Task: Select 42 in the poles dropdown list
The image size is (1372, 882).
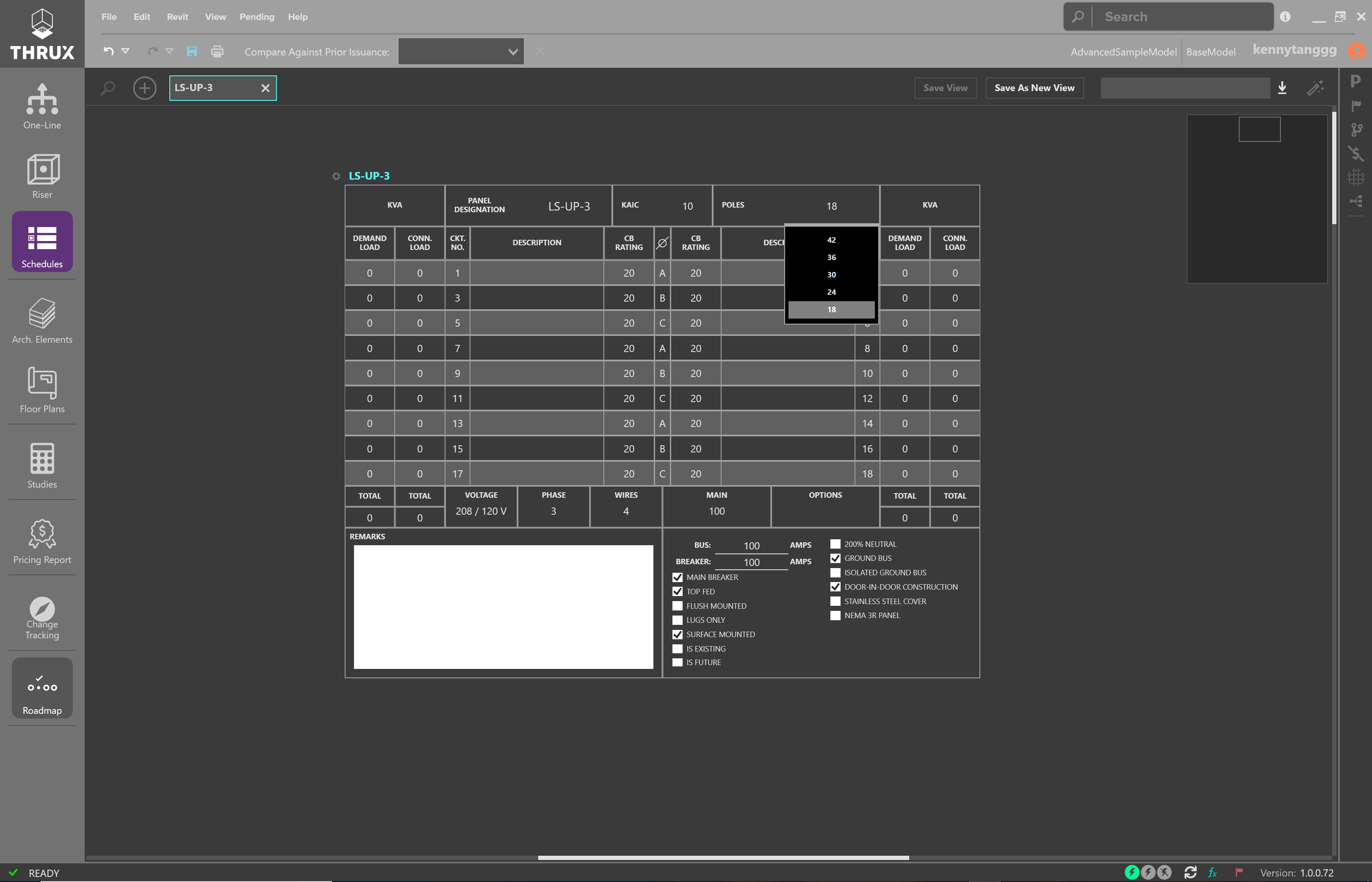Action: pyautogui.click(x=831, y=240)
